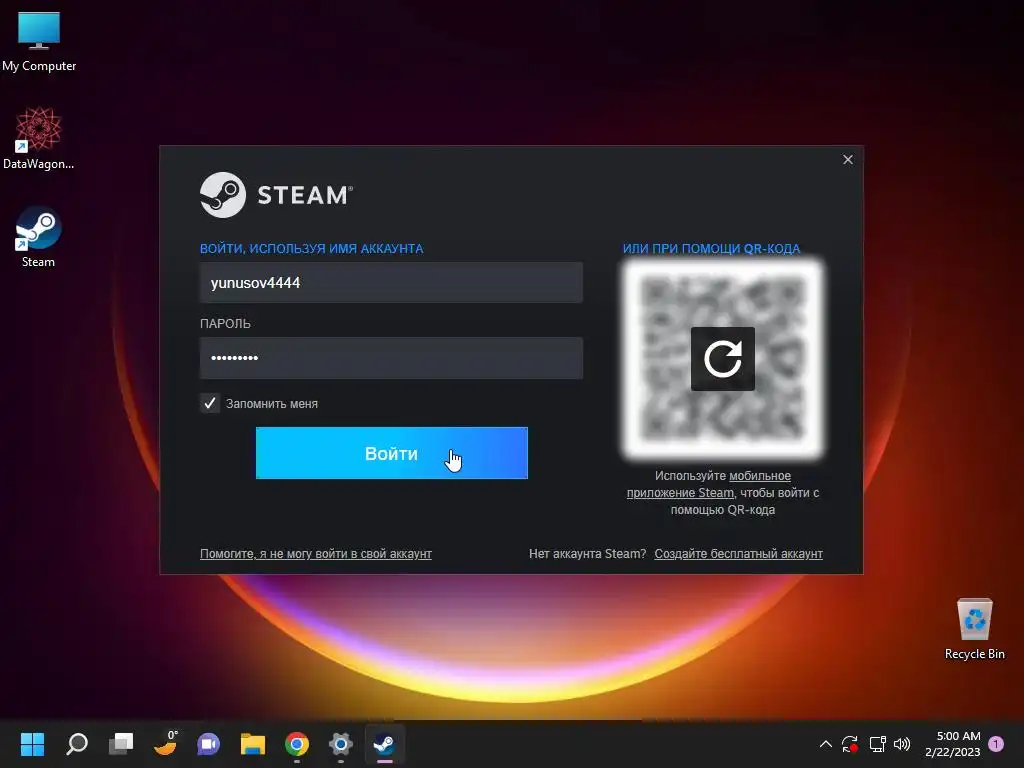
Task: Click the blurred QR code image
Action: point(722,359)
